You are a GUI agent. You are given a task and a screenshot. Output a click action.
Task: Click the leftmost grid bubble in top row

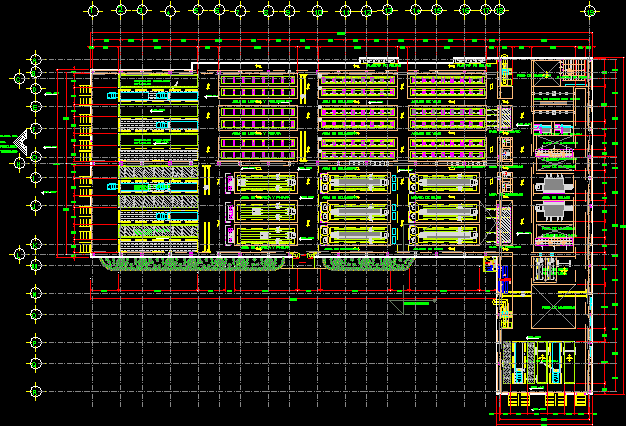coord(93,11)
